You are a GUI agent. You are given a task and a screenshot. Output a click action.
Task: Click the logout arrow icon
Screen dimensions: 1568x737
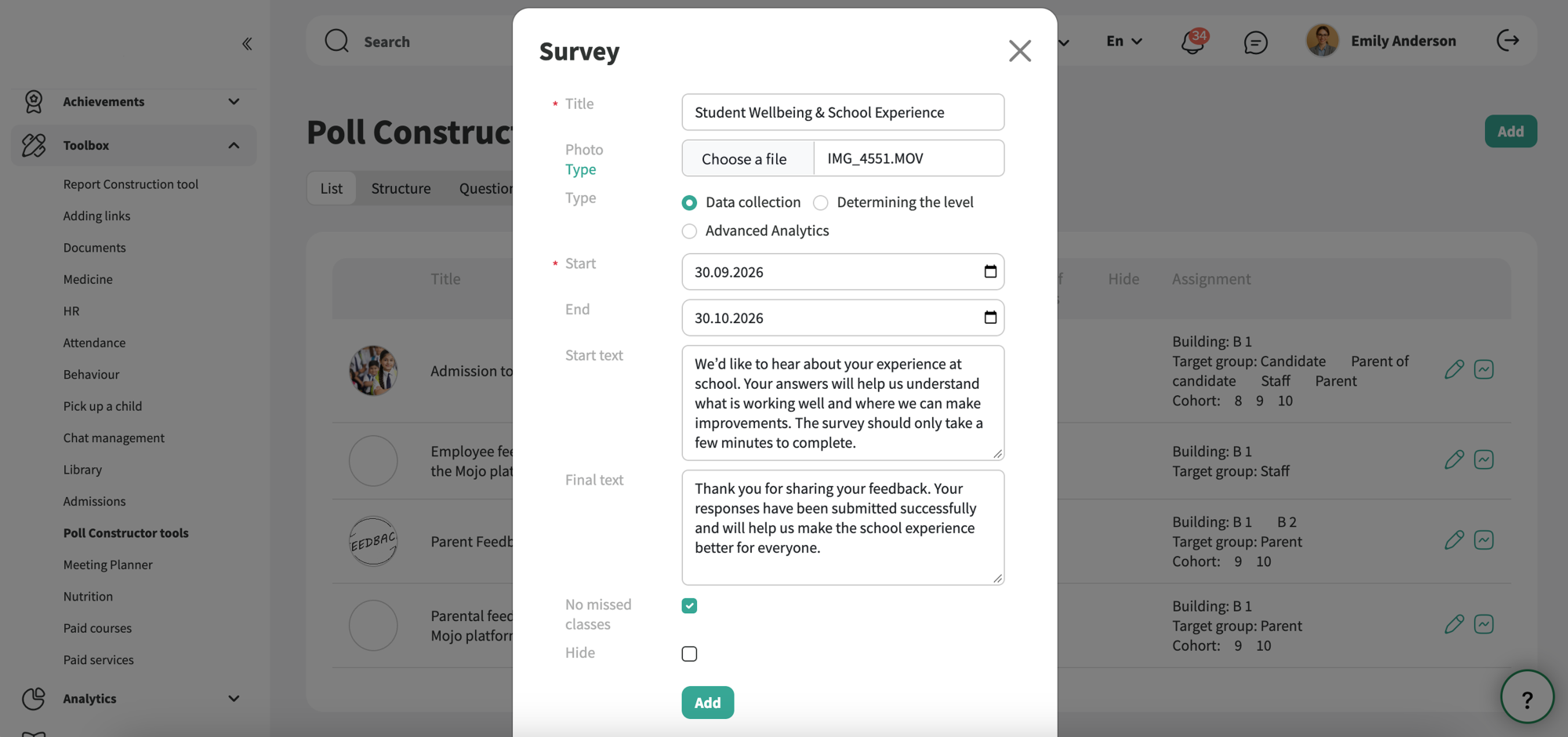point(1508,40)
